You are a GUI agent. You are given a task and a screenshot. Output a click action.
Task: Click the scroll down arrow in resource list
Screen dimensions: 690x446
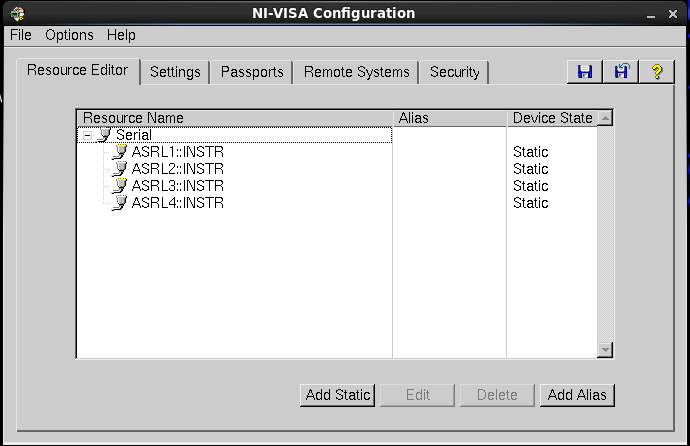604,349
